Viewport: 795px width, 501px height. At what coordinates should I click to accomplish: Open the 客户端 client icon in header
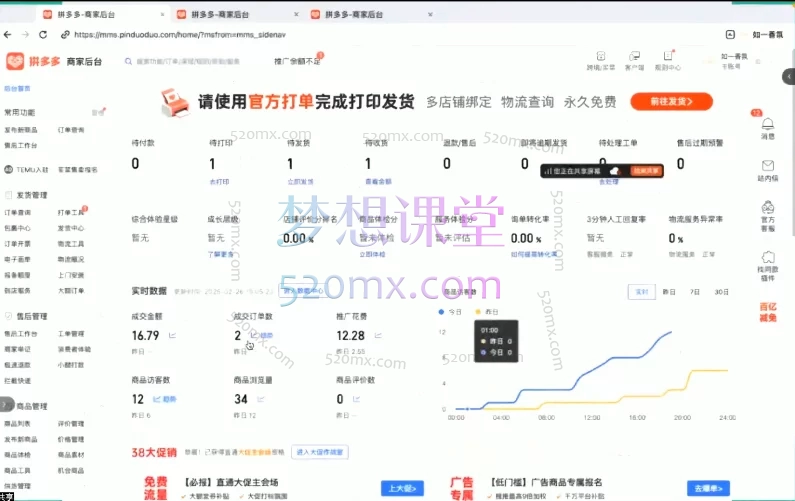[634, 56]
